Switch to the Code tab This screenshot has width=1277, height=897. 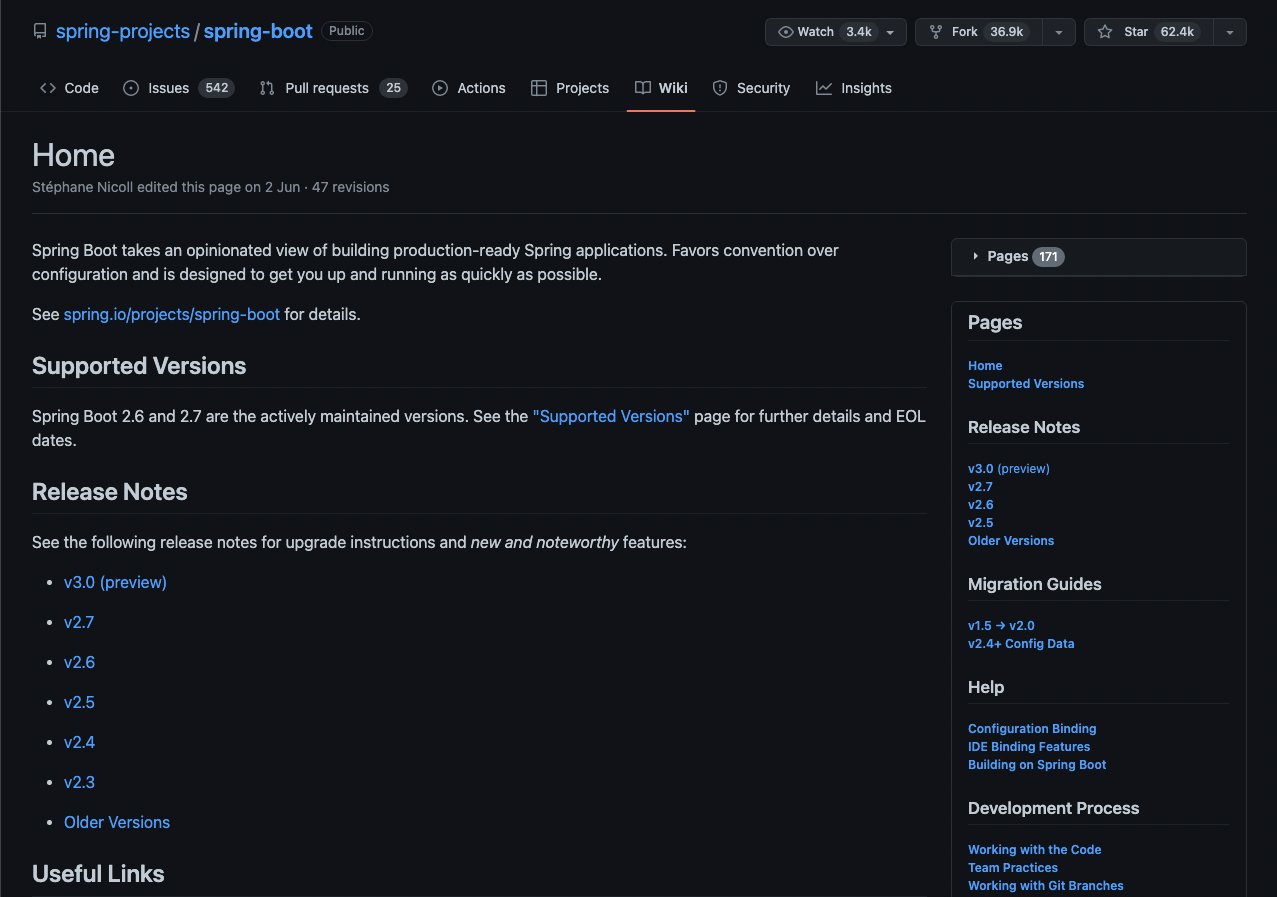[69, 88]
